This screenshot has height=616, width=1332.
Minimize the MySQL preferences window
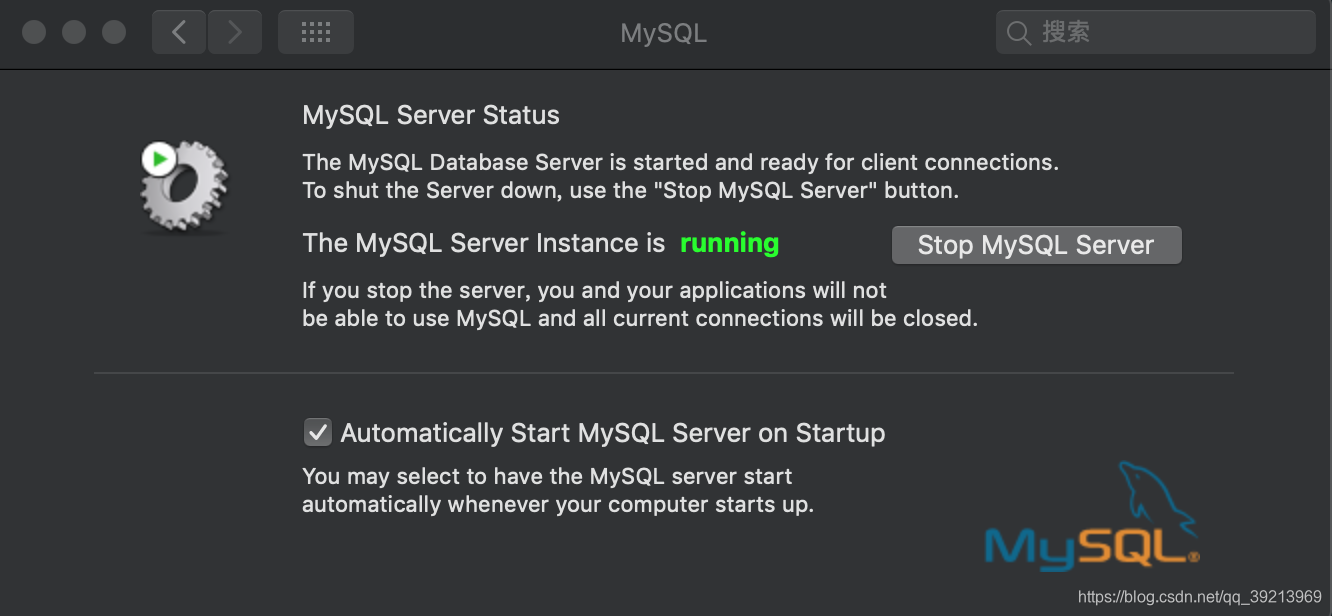(74, 32)
